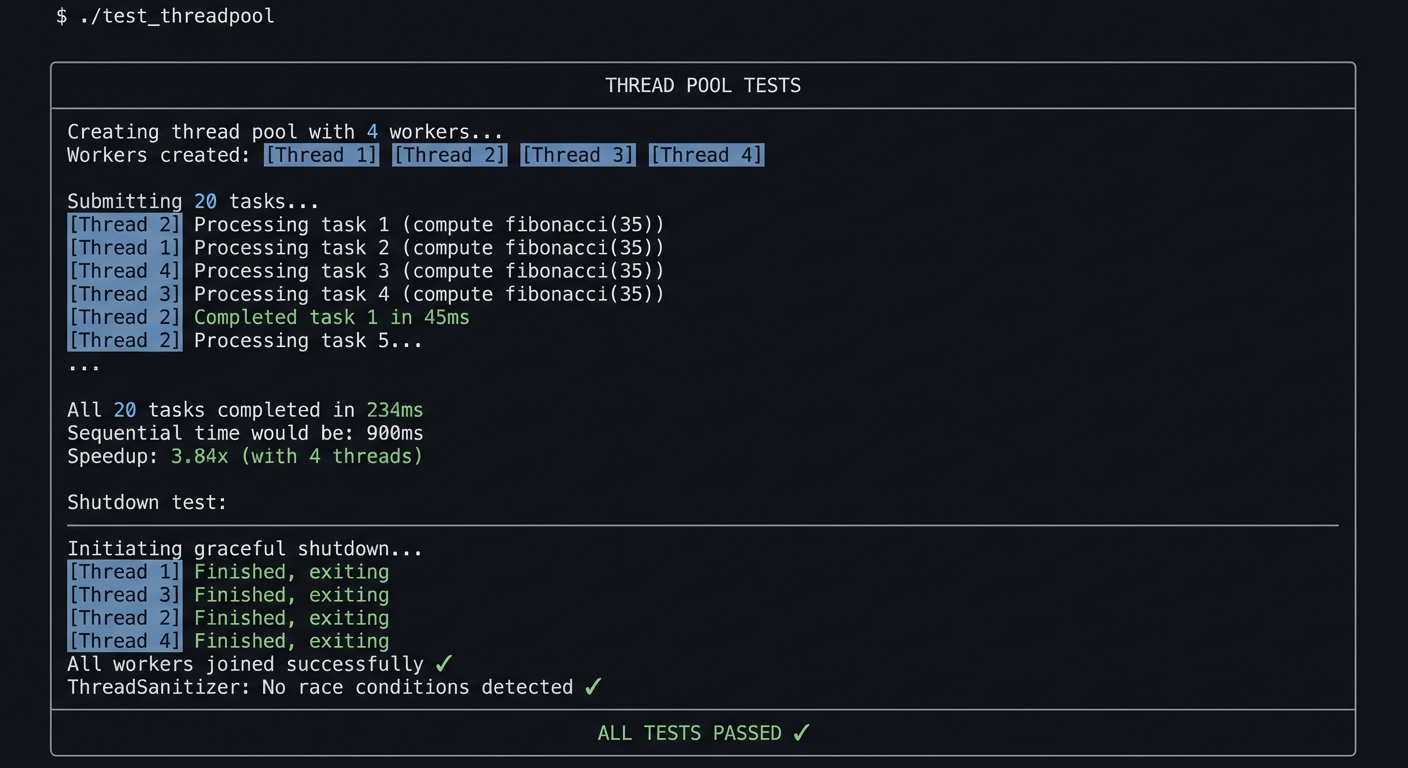Select the [Thread 3] badge in Workers created
The image size is (1408, 768).
coord(577,155)
